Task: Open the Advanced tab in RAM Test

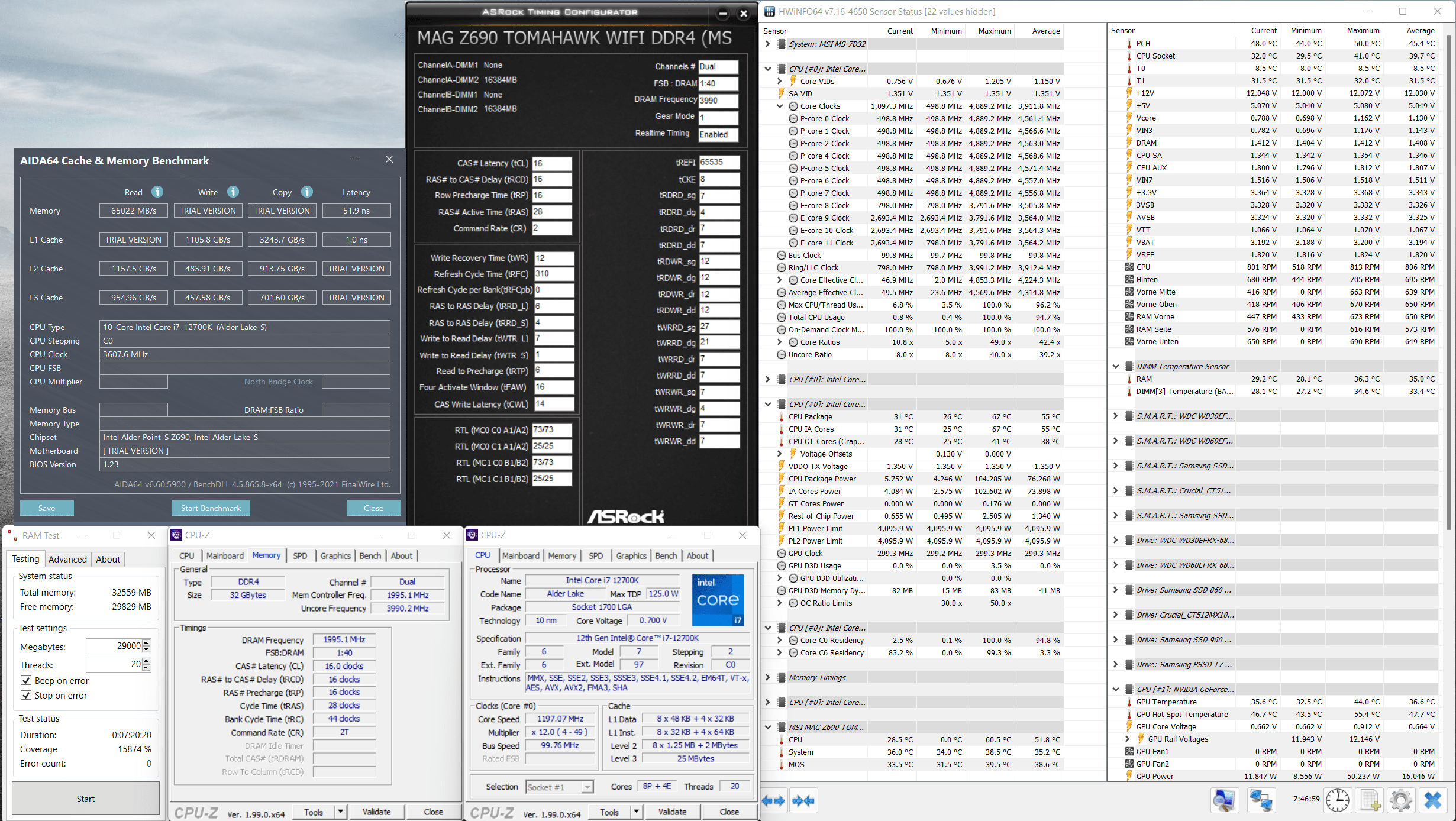Action: point(67,559)
